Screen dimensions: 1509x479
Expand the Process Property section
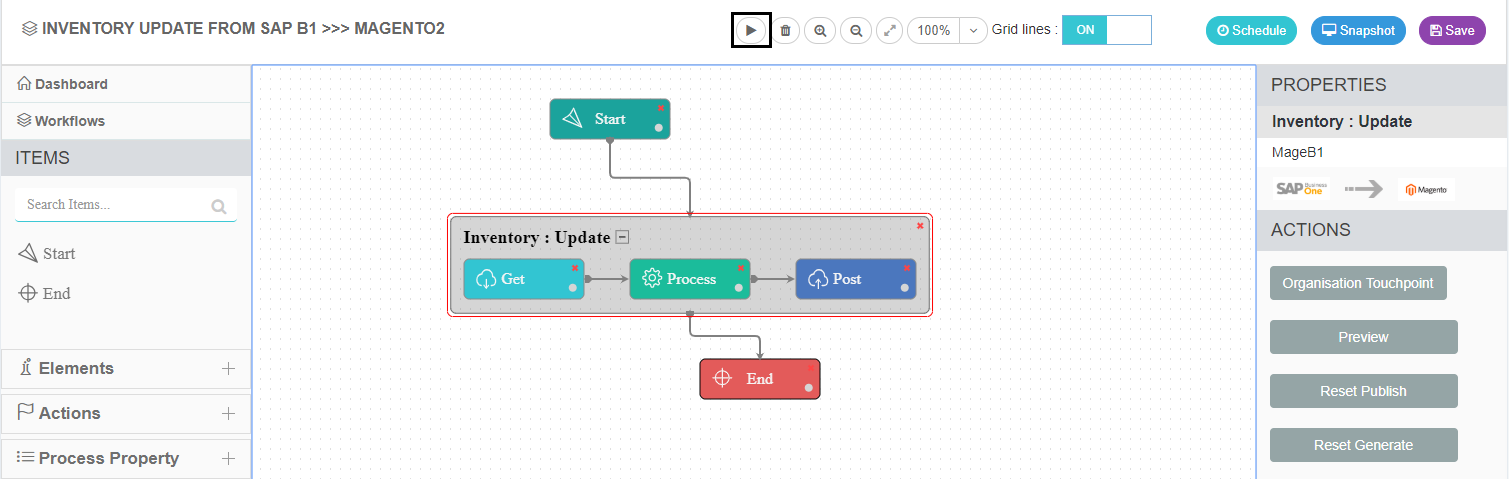228,458
